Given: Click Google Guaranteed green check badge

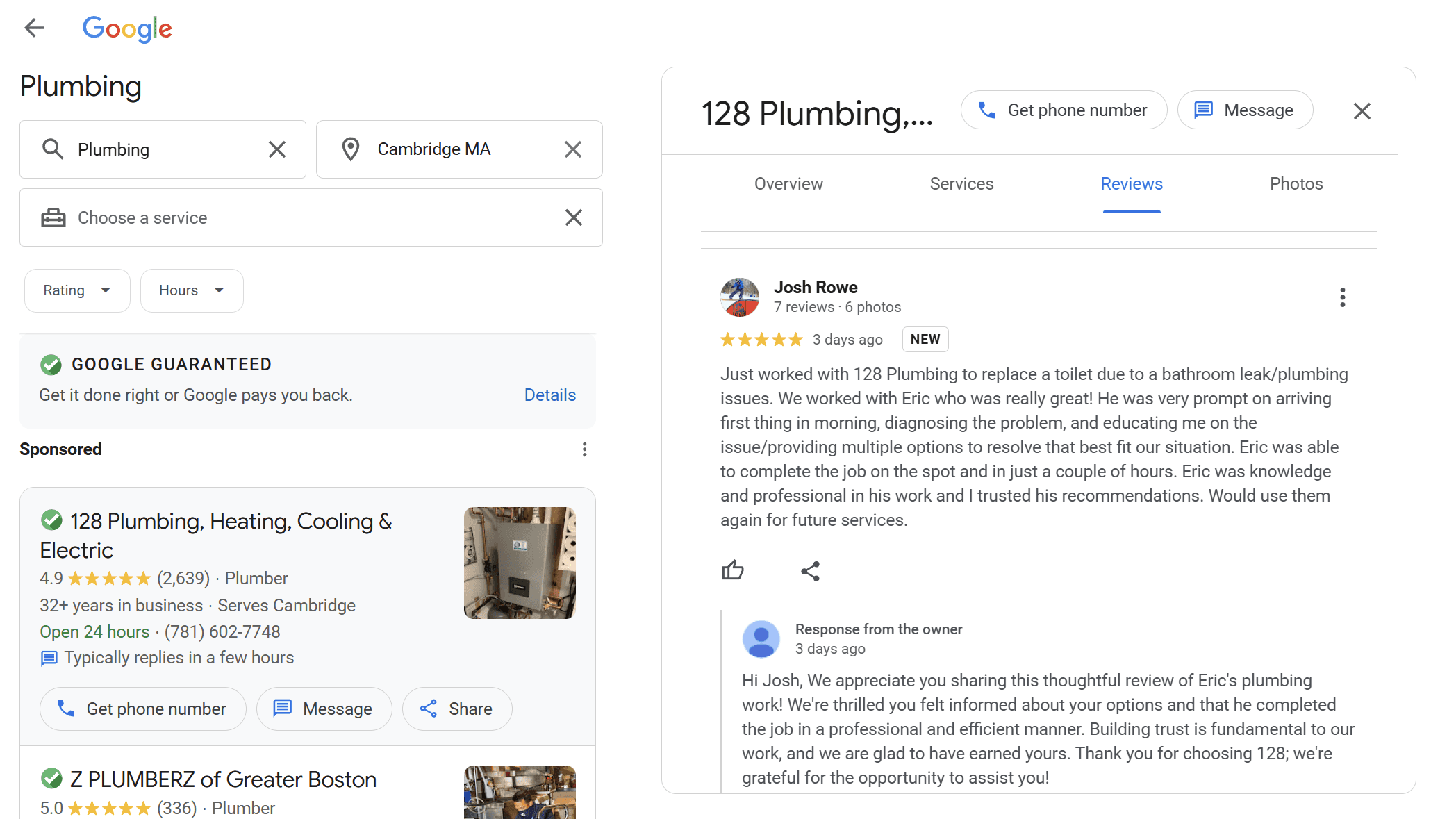Looking at the screenshot, I should coord(51,364).
